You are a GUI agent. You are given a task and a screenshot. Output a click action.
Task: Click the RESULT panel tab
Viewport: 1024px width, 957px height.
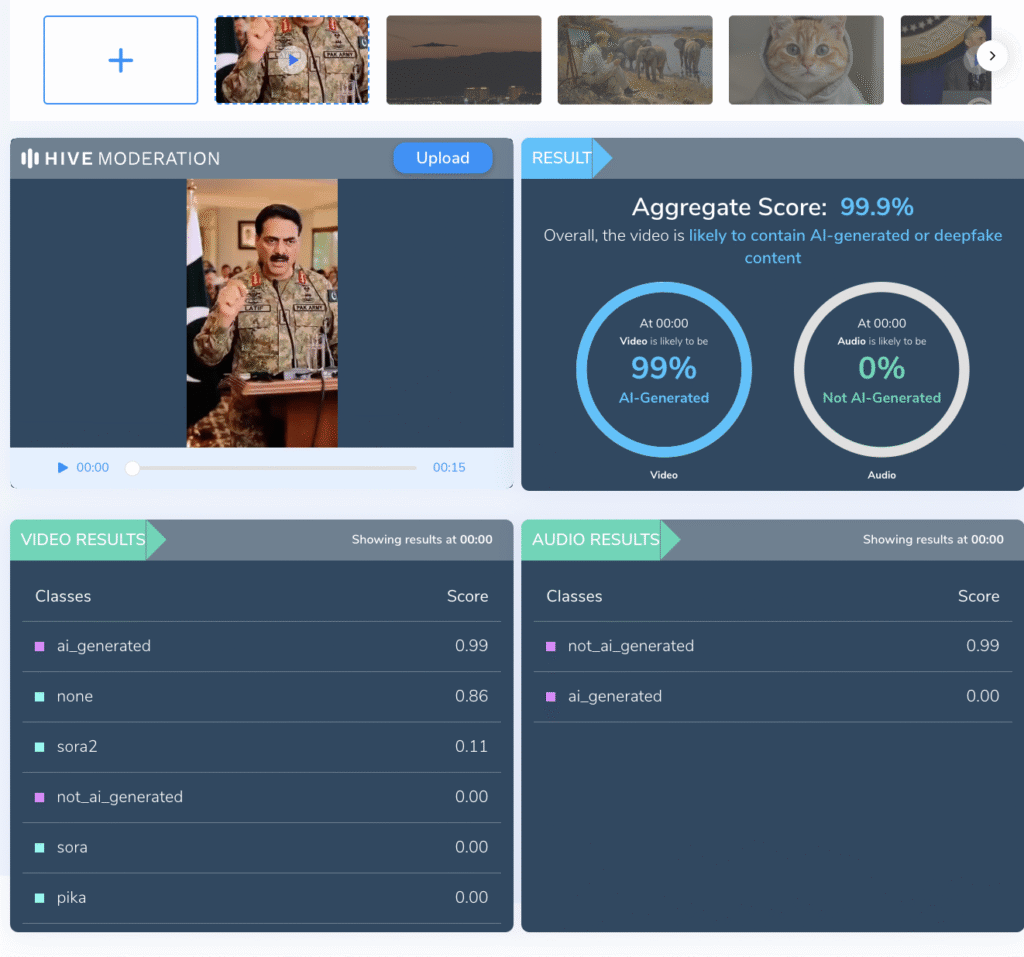561,158
